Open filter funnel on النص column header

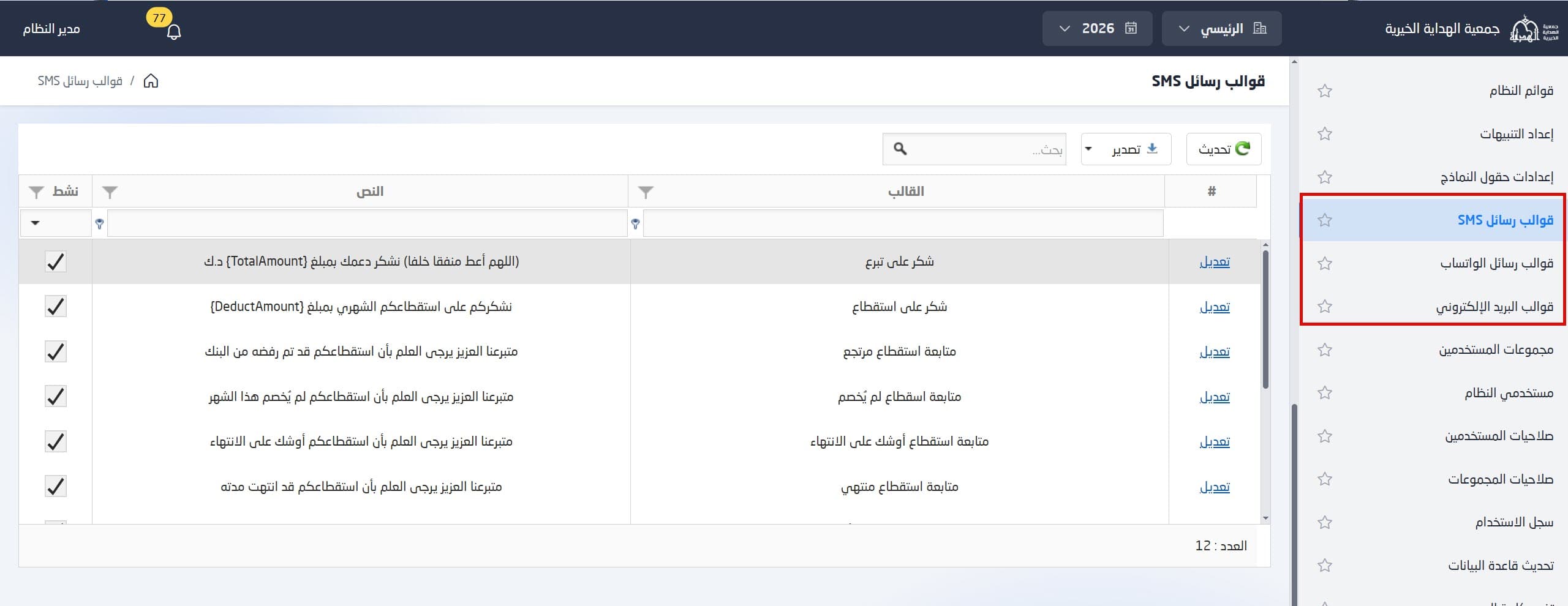click(x=110, y=192)
